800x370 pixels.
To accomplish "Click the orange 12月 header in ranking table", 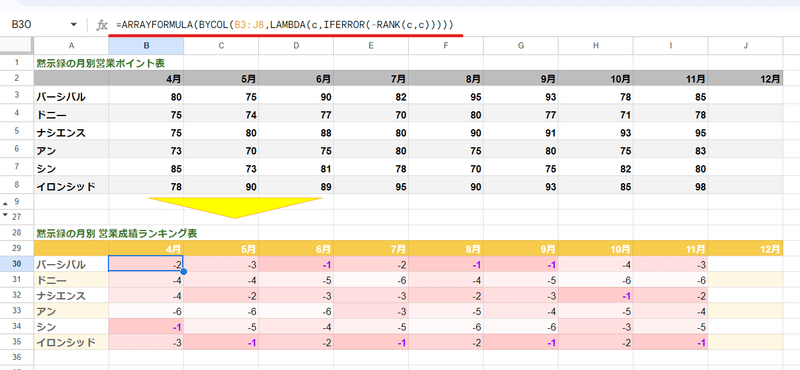I will coord(745,249).
